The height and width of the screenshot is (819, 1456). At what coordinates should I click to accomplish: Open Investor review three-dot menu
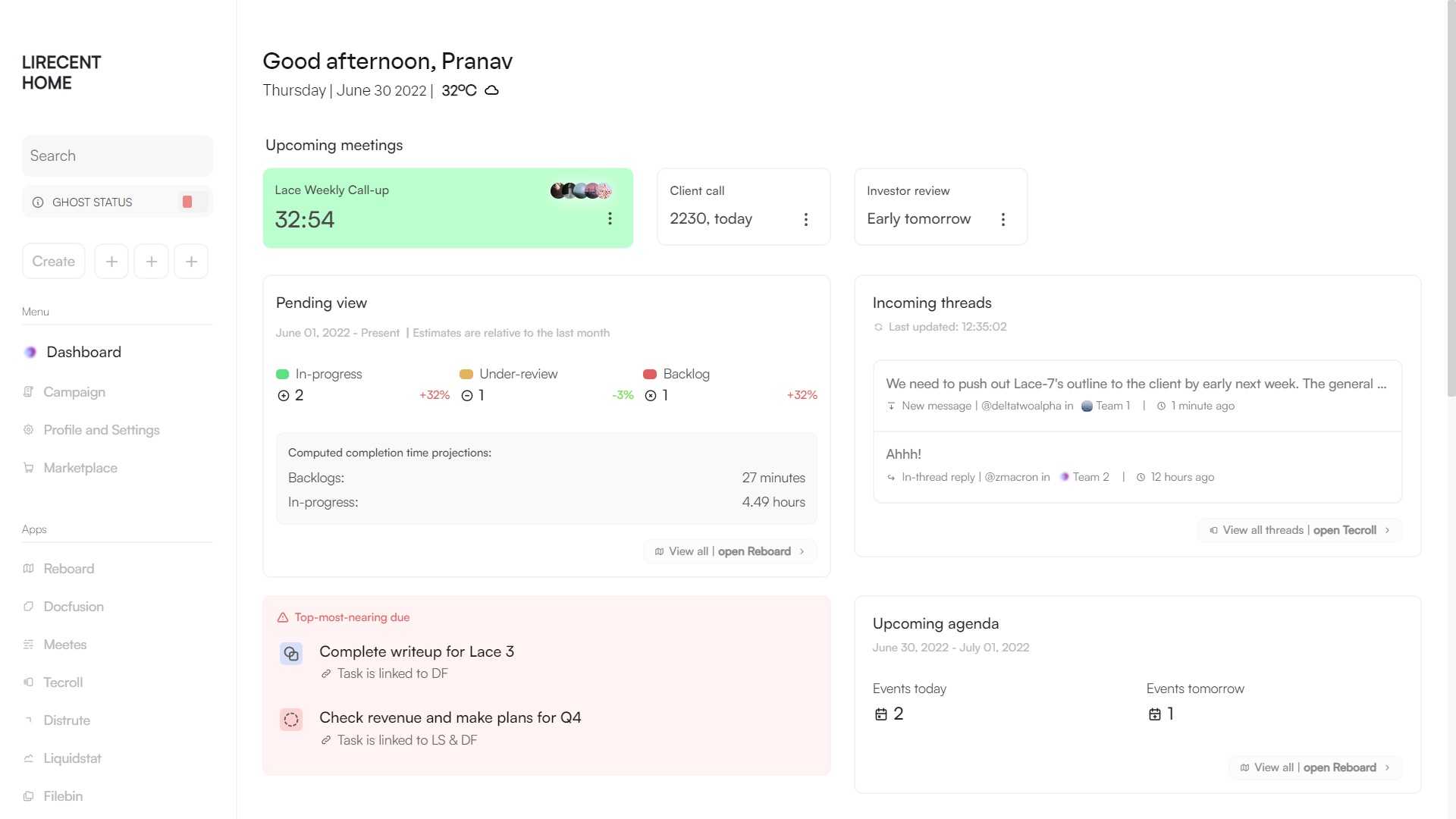[1003, 219]
